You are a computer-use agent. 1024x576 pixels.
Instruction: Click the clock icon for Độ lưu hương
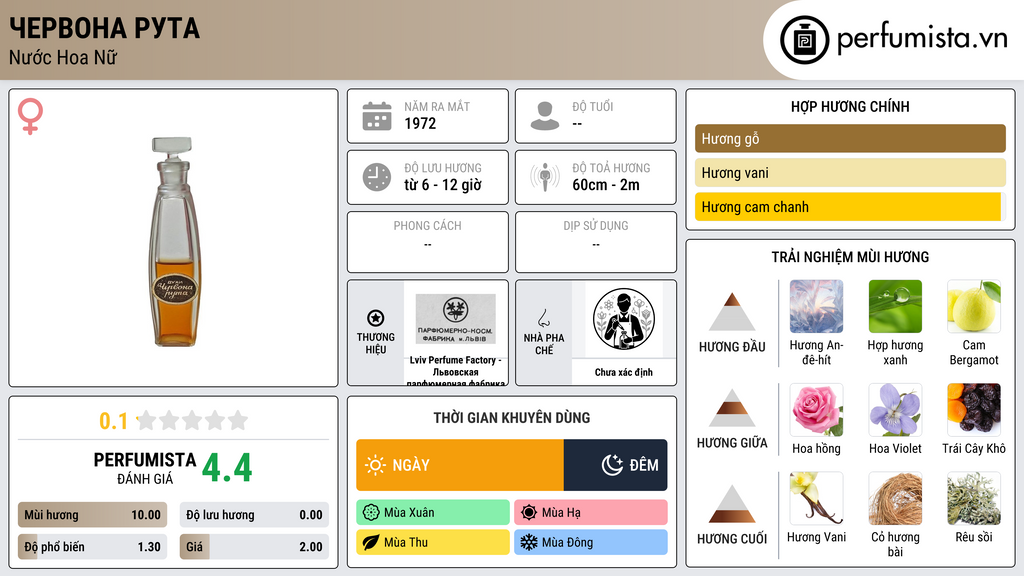pos(377,177)
